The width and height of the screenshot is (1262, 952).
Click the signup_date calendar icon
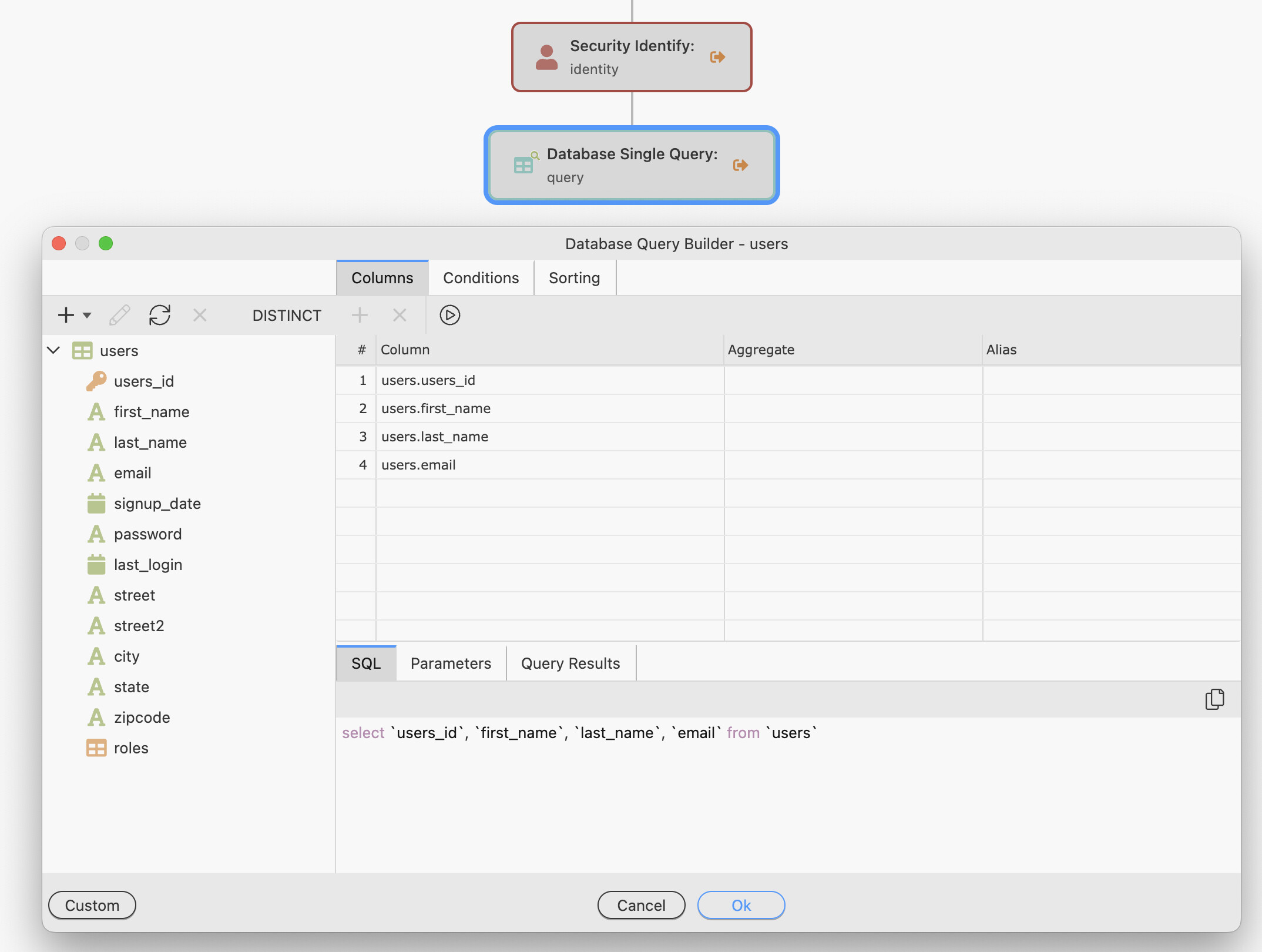(x=96, y=504)
